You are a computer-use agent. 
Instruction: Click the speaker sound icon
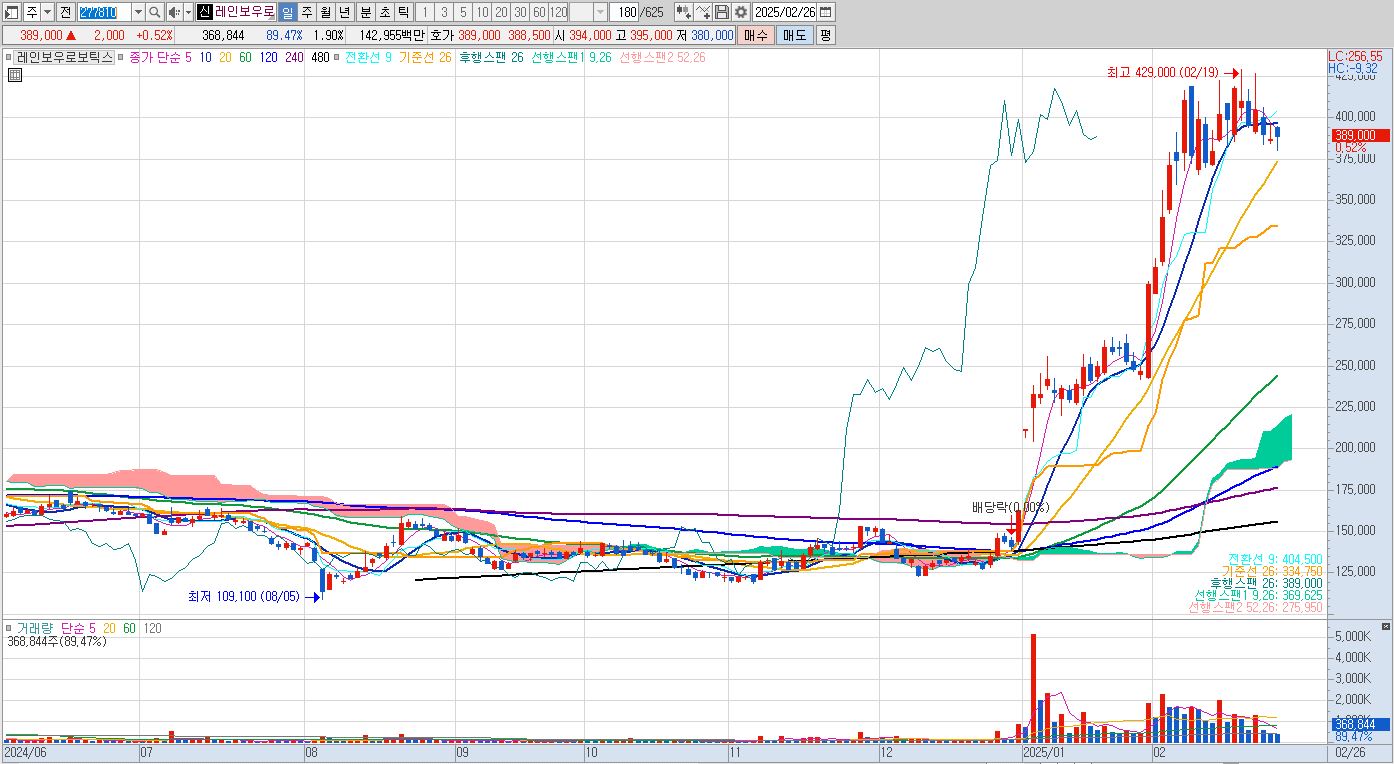point(174,12)
